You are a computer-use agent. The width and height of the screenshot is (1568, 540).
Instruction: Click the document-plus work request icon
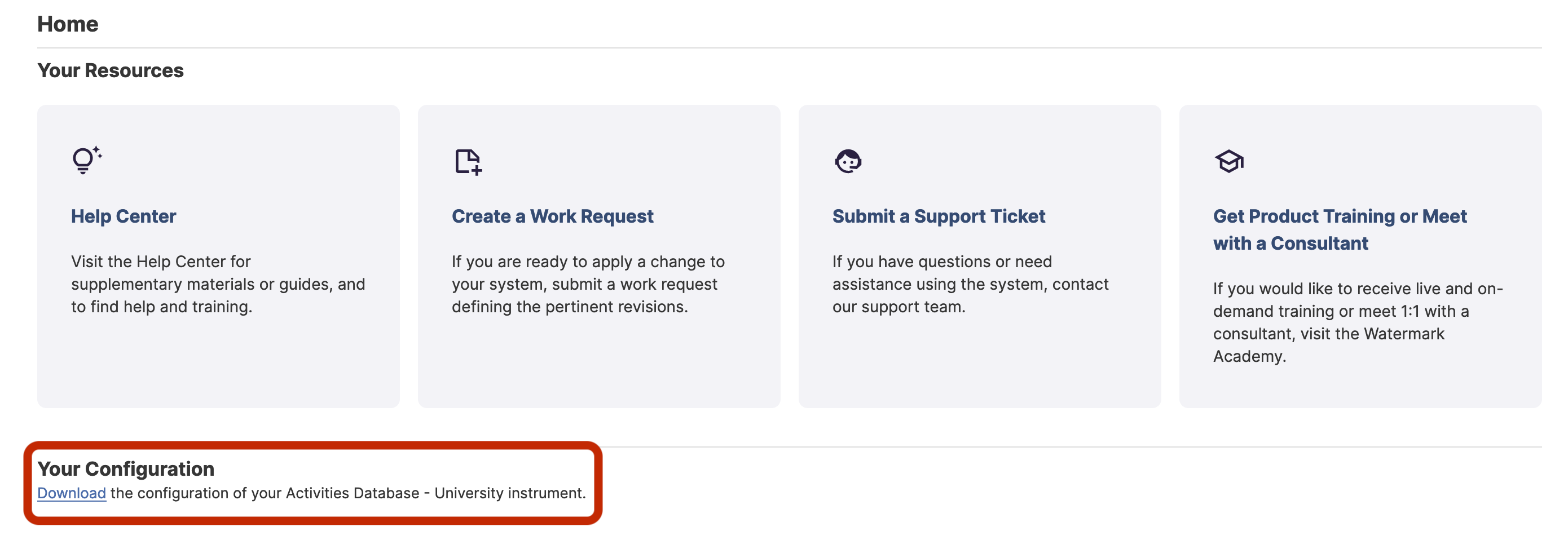click(468, 162)
